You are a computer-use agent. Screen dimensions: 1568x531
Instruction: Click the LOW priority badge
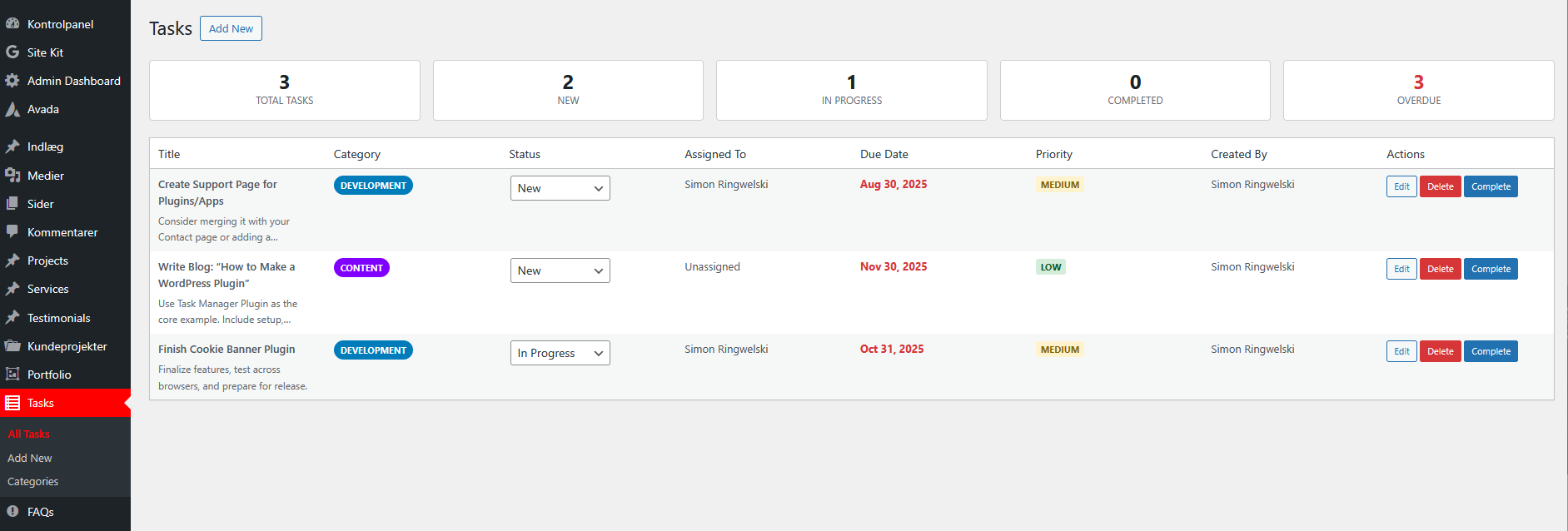1051,267
